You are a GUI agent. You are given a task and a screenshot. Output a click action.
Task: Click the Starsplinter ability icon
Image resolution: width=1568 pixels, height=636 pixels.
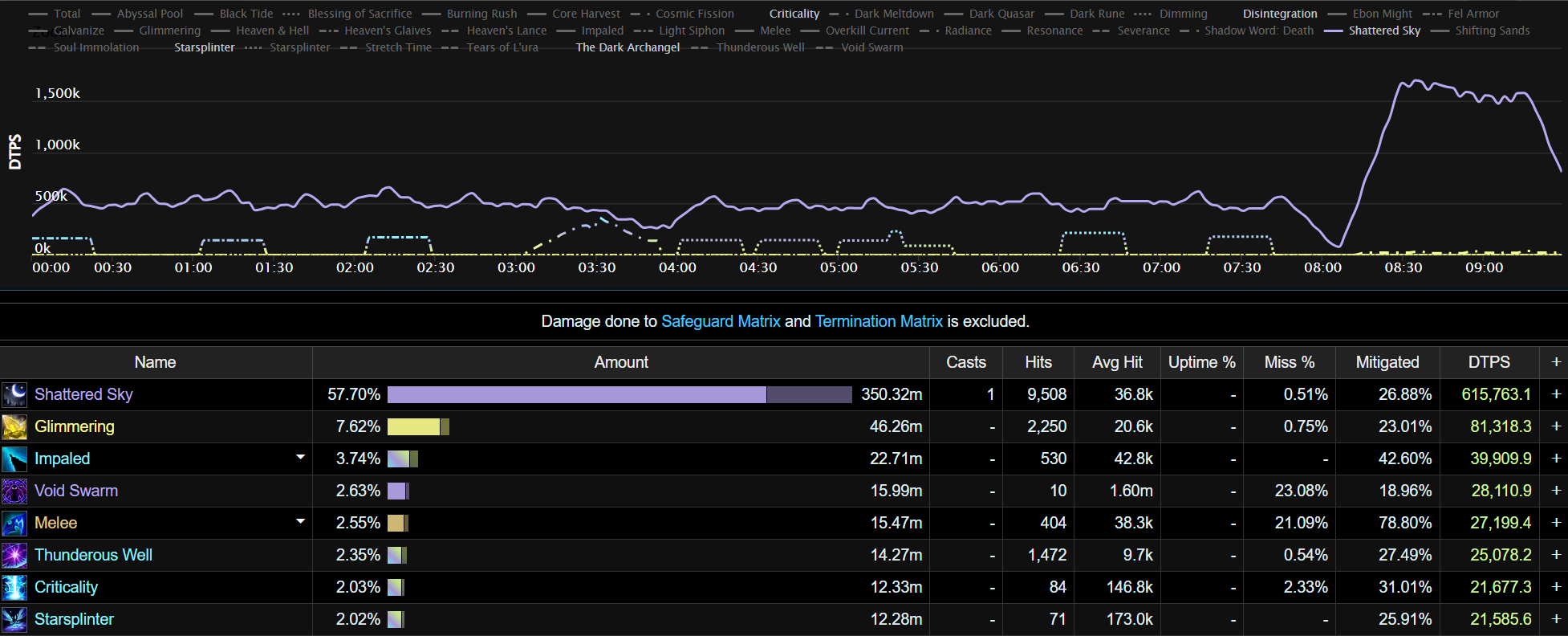(14, 619)
